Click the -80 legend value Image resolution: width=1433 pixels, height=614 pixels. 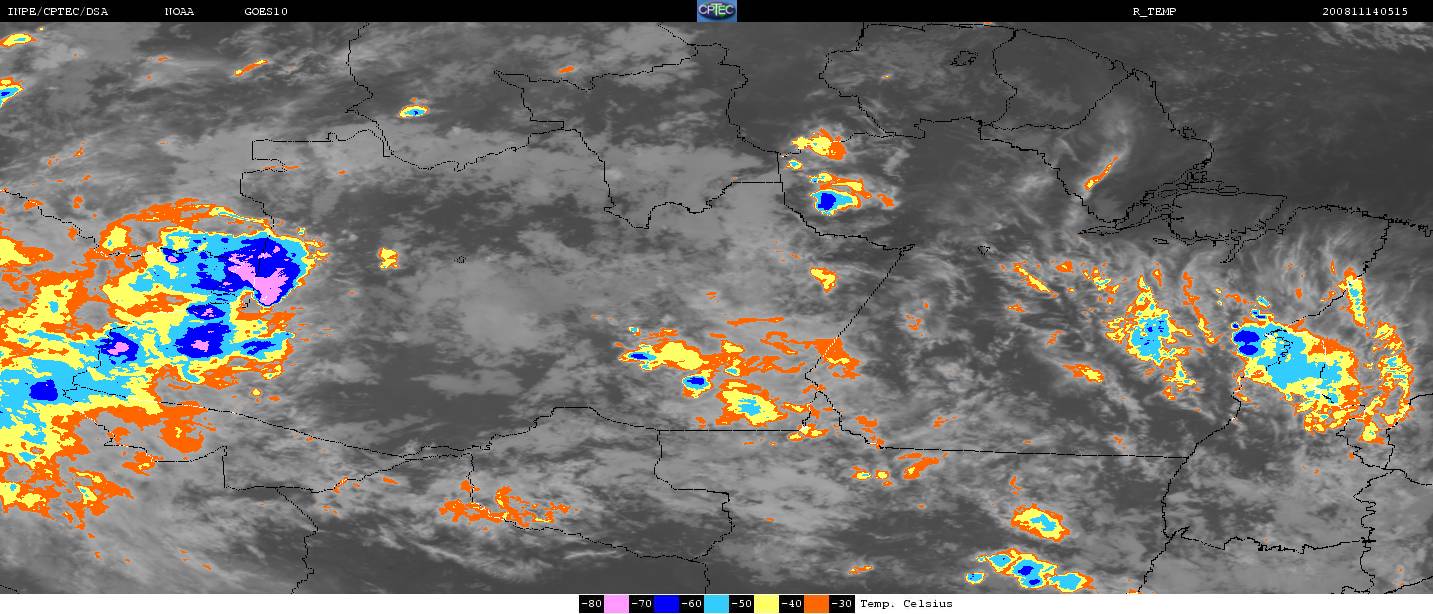[x=591, y=604]
